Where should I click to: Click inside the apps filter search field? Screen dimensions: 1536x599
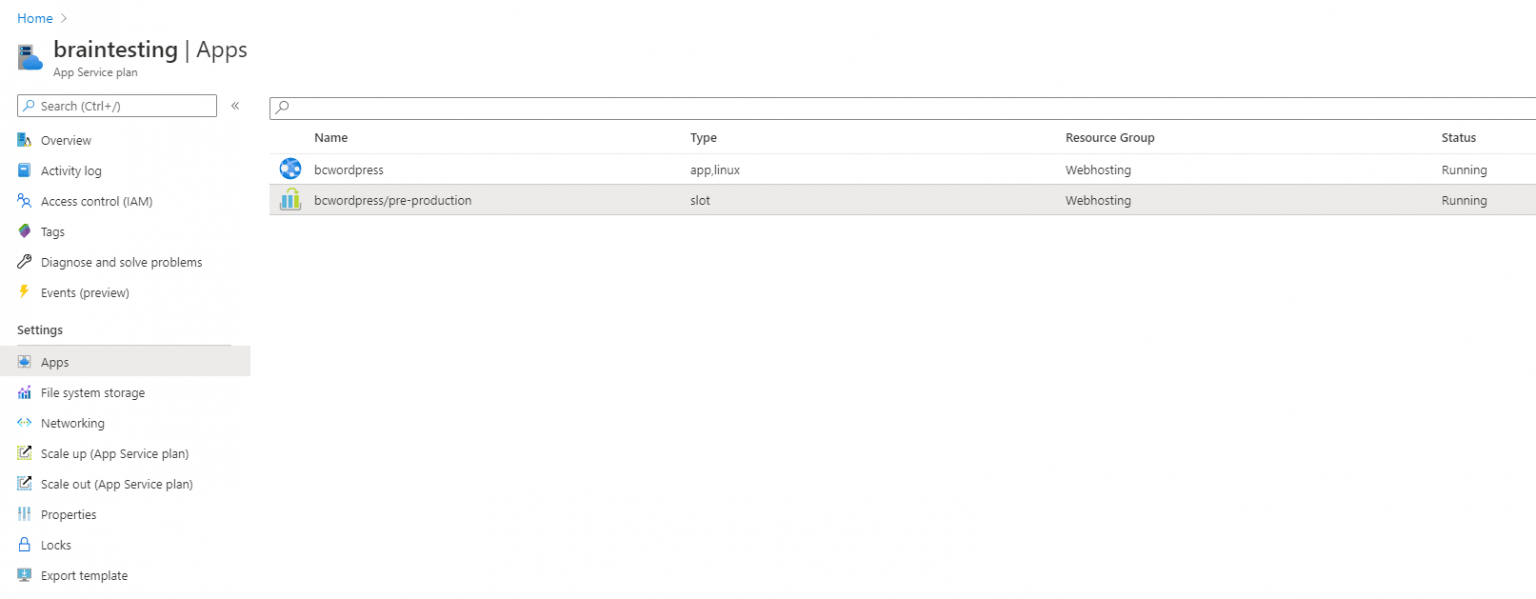500,105
